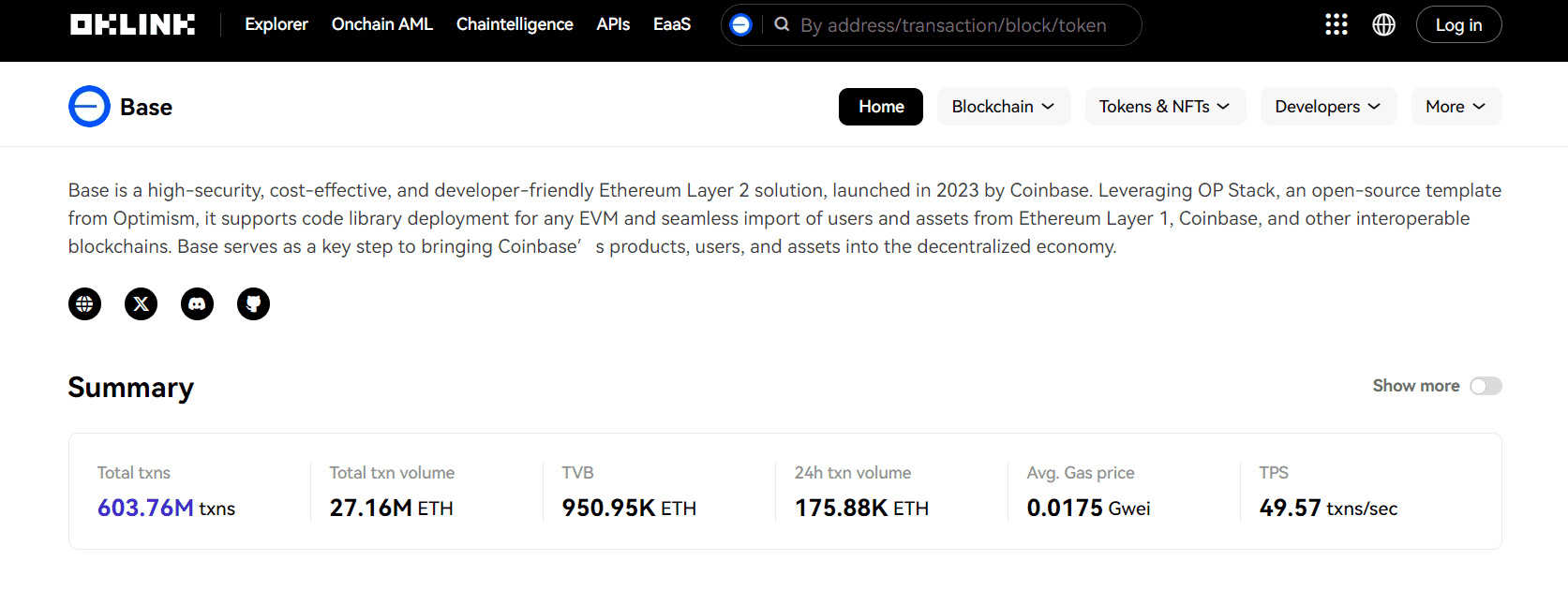Open the language globe icon
This screenshot has height=590, width=1568.
[1383, 24]
